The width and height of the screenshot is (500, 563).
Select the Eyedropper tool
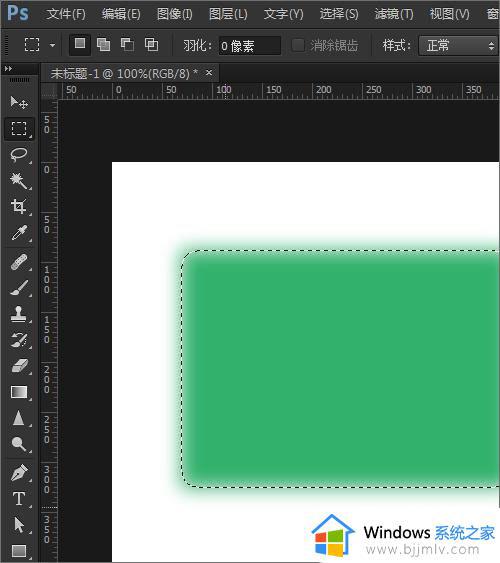tap(19, 233)
